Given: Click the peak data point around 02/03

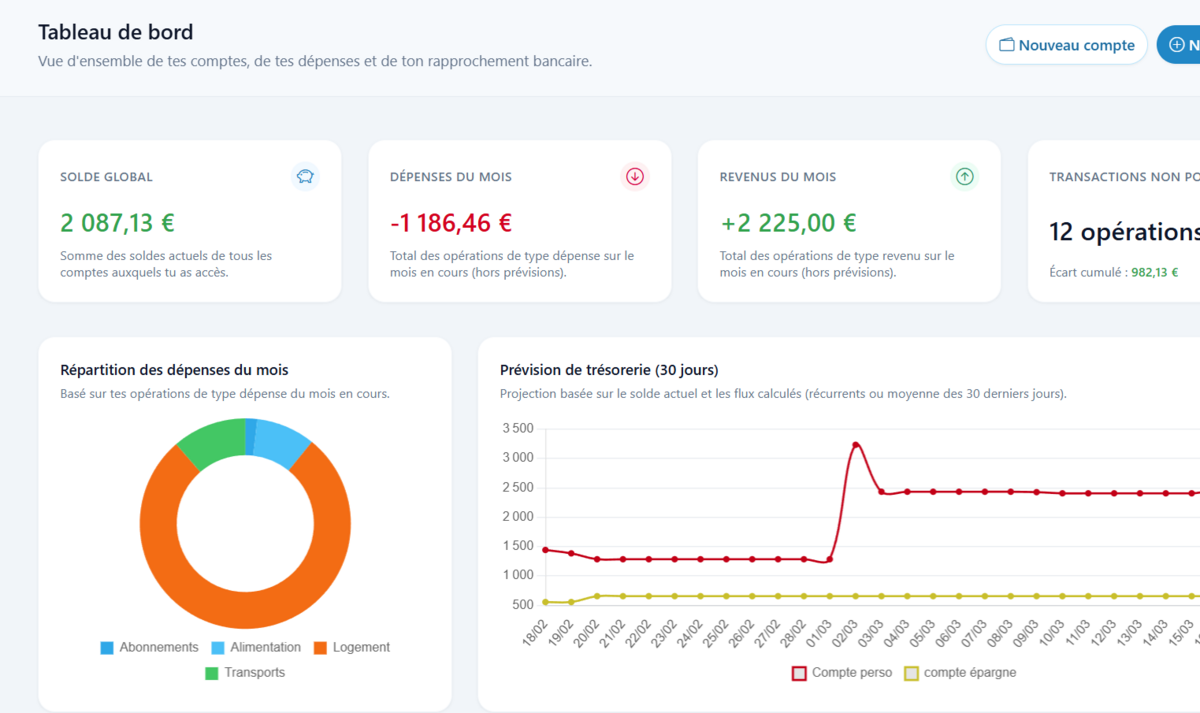Looking at the screenshot, I should coord(856,443).
